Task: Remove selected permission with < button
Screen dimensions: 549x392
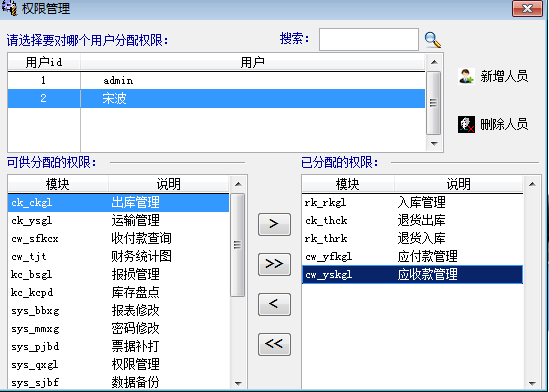Action: click(x=274, y=304)
